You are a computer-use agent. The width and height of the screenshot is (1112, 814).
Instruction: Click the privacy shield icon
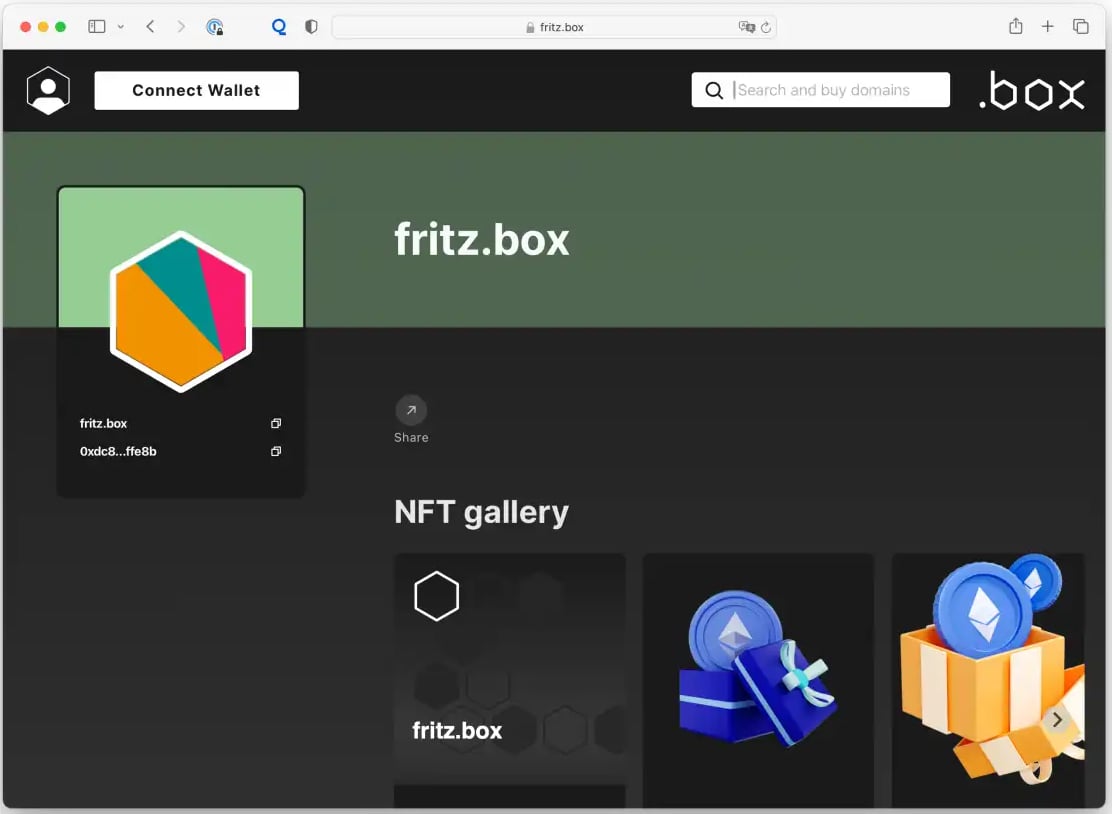[x=311, y=27]
